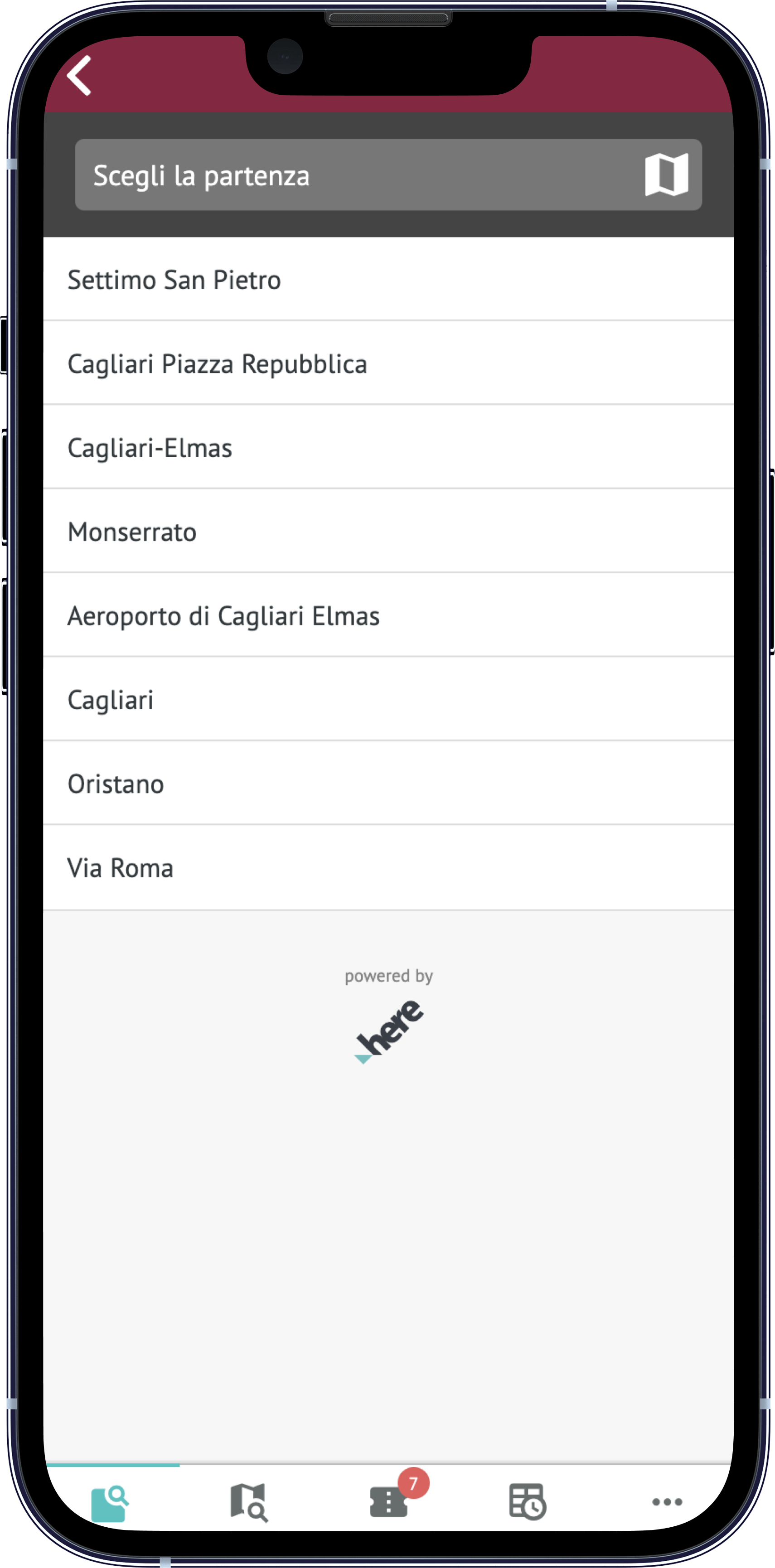Image resolution: width=775 pixels, height=1568 pixels.
Task: Select Via Roma from suggestions
Action: (388, 867)
